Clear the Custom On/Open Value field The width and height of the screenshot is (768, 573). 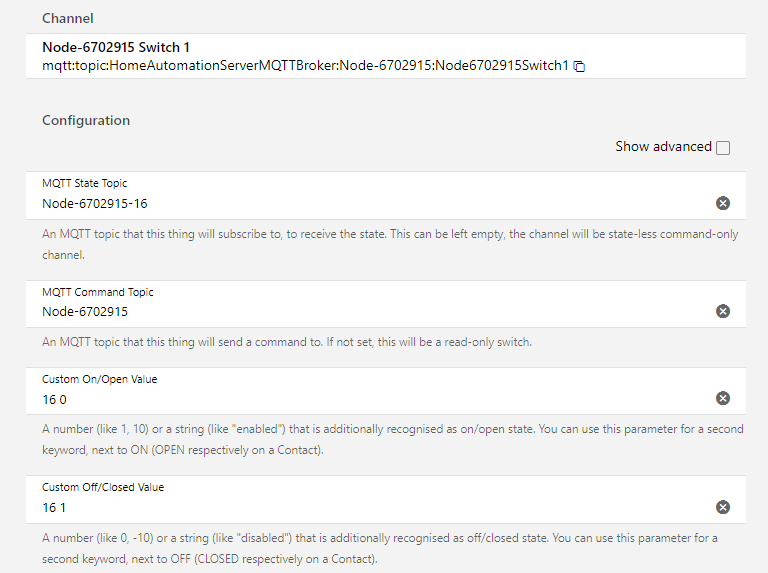tap(723, 398)
